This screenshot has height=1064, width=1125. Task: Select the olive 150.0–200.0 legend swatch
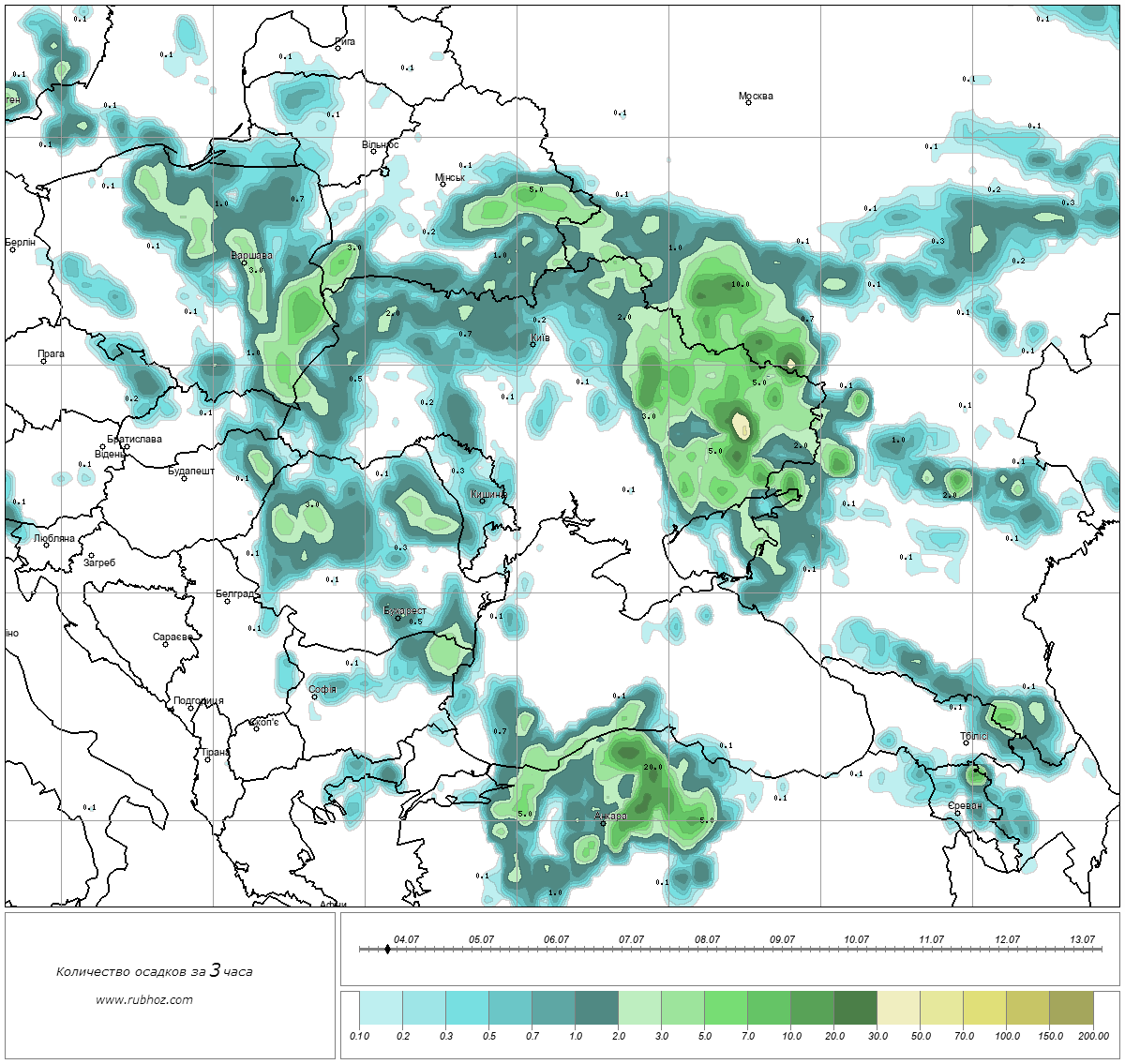click(x=1071, y=1009)
